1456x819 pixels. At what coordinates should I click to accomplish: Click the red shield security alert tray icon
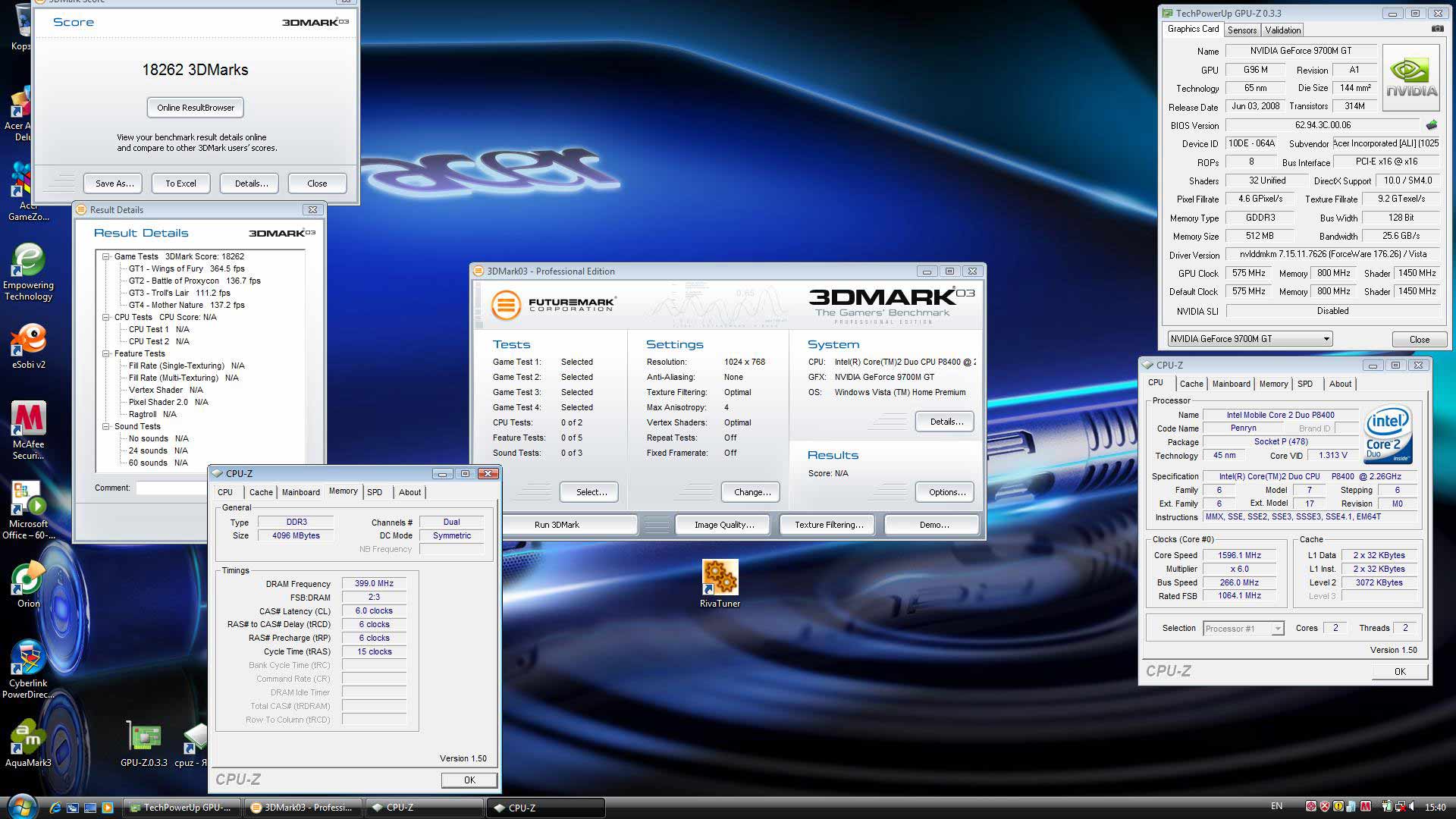[x=1325, y=807]
